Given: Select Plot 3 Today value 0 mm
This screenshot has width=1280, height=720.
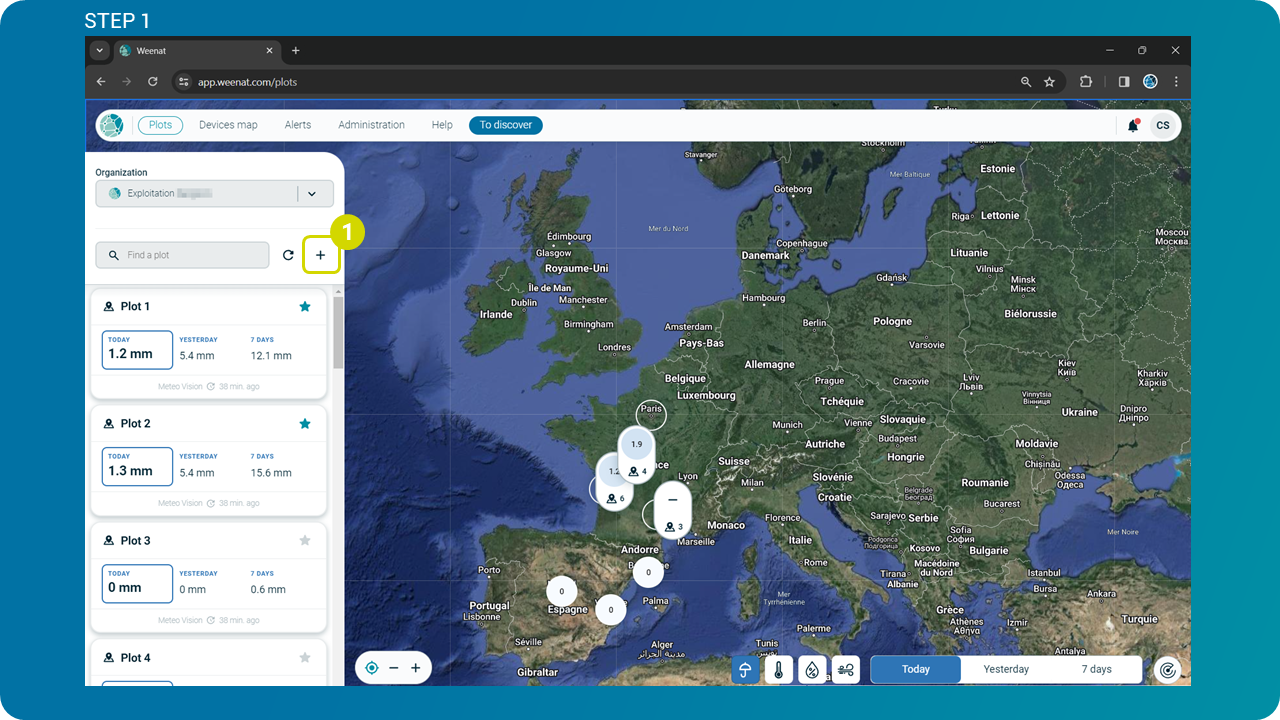Looking at the screenshot, I should pos(137,585).
